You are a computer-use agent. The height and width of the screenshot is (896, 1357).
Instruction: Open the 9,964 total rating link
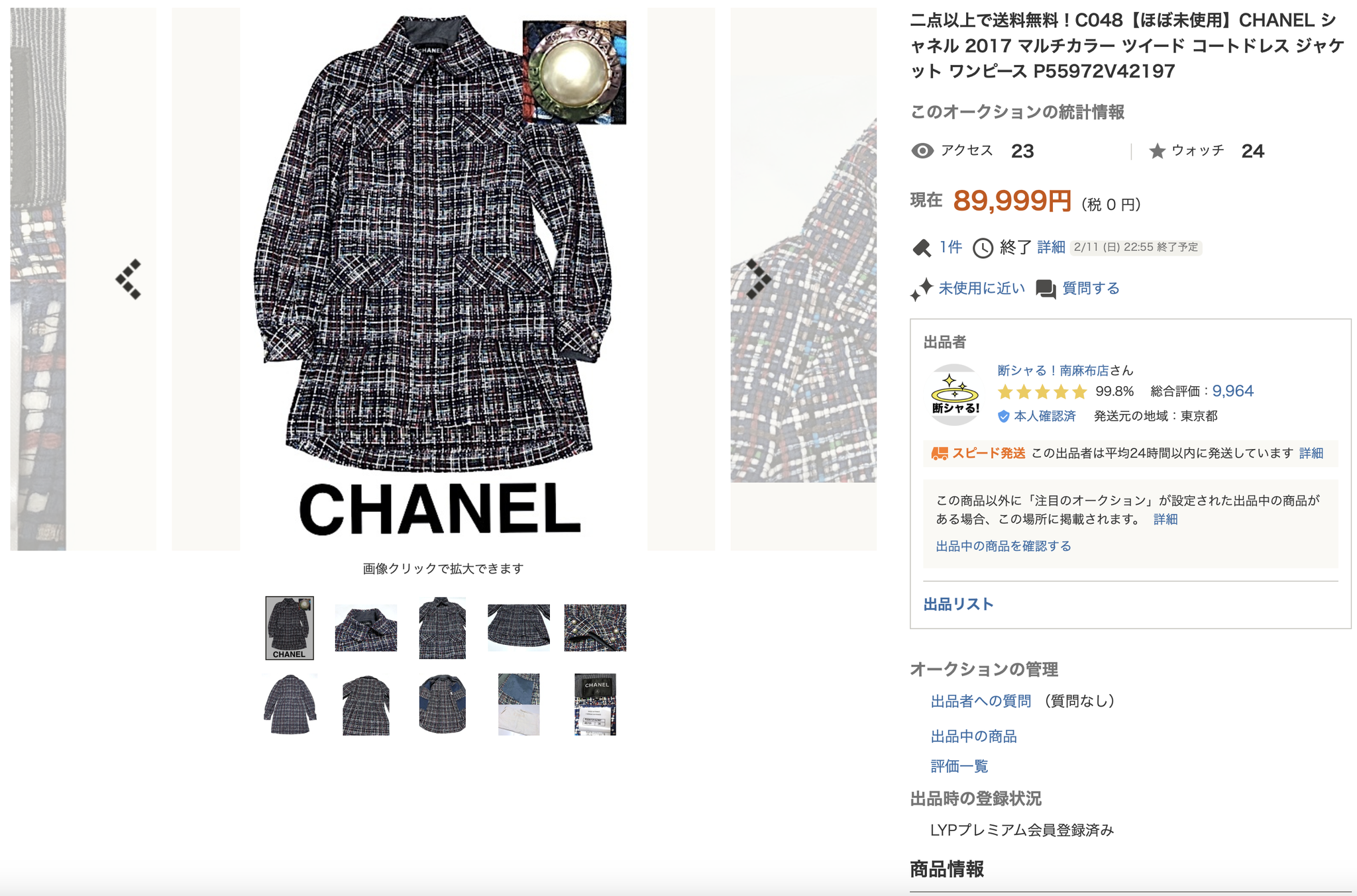tap(1232, 391)
